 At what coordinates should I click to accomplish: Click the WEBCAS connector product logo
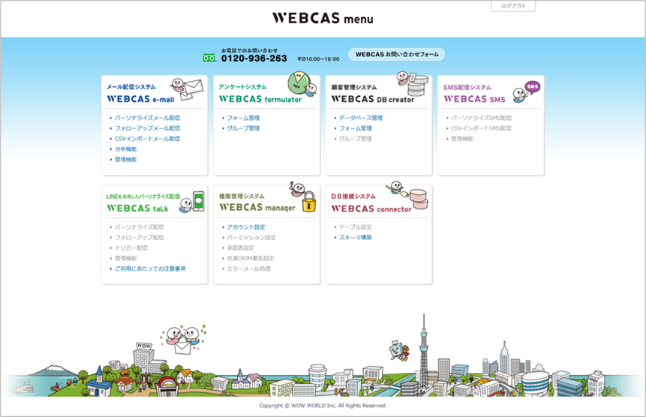pyautogui.click(x=371, y=209)
